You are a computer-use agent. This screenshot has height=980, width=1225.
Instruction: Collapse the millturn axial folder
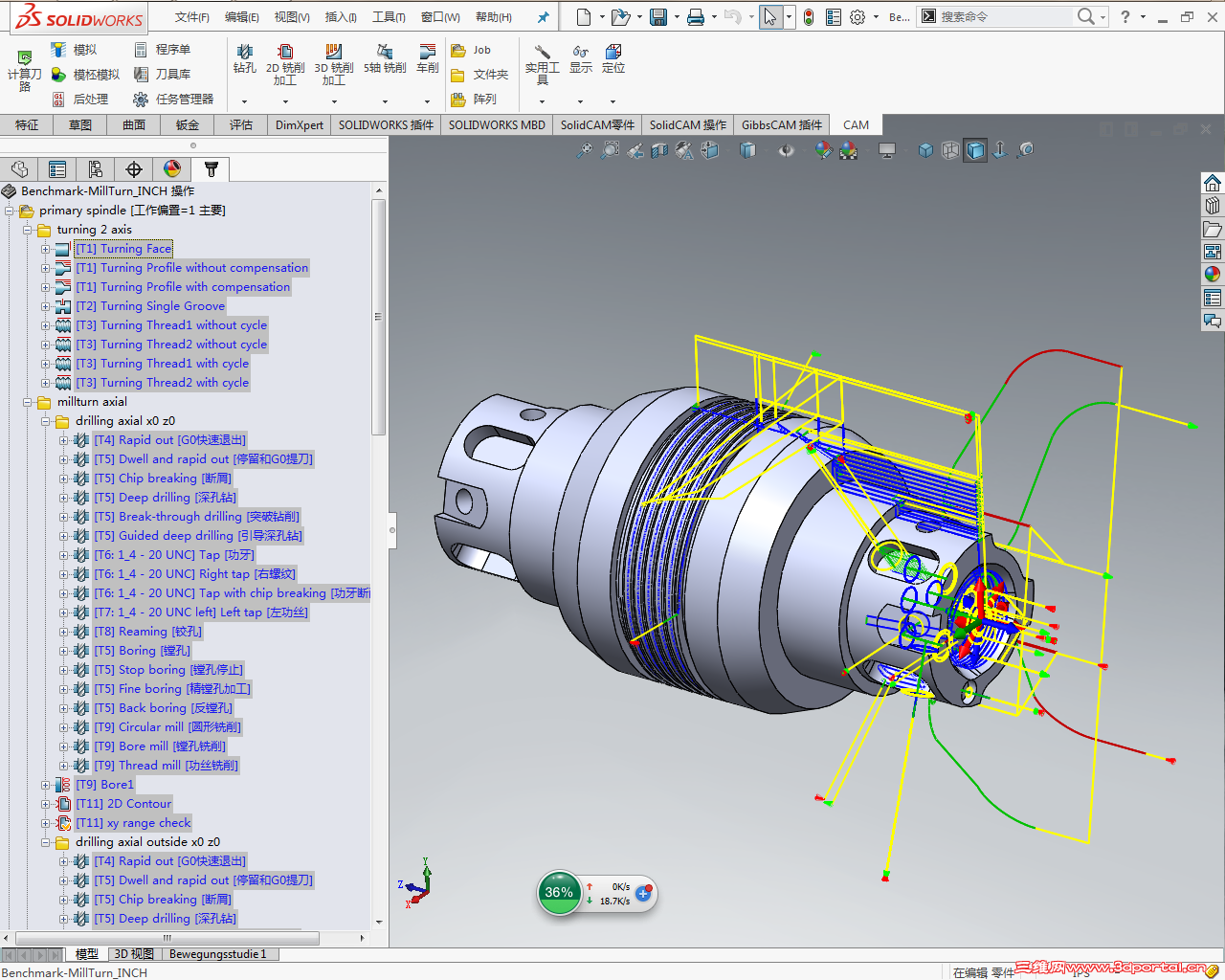coord(27,402)
